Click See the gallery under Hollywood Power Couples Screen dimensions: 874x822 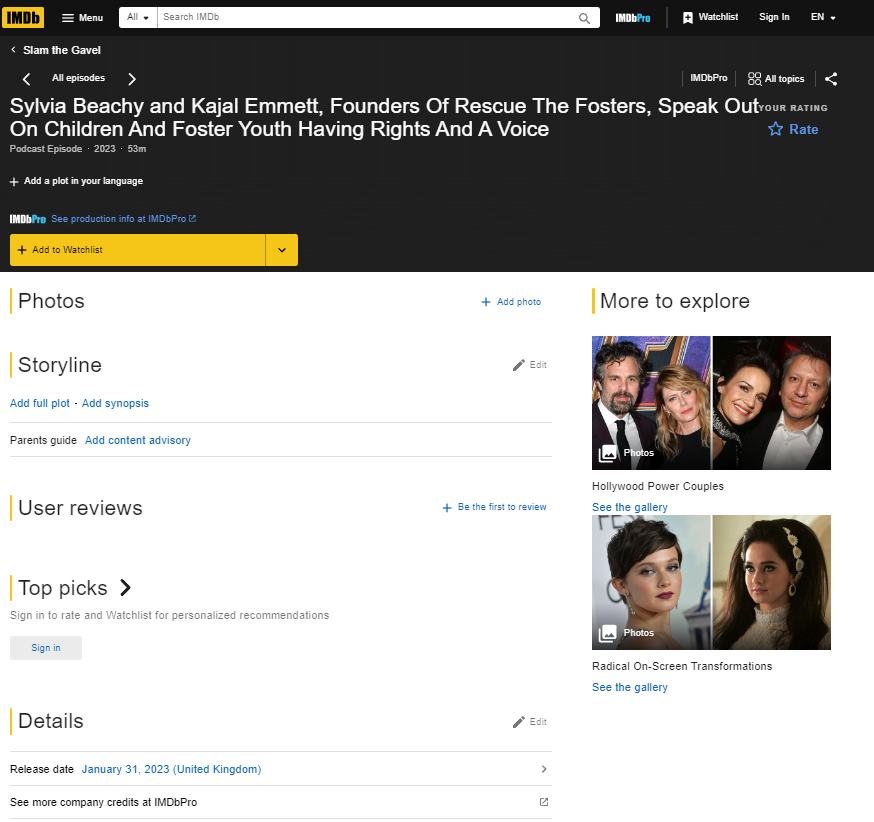click(x=630, y=507)
